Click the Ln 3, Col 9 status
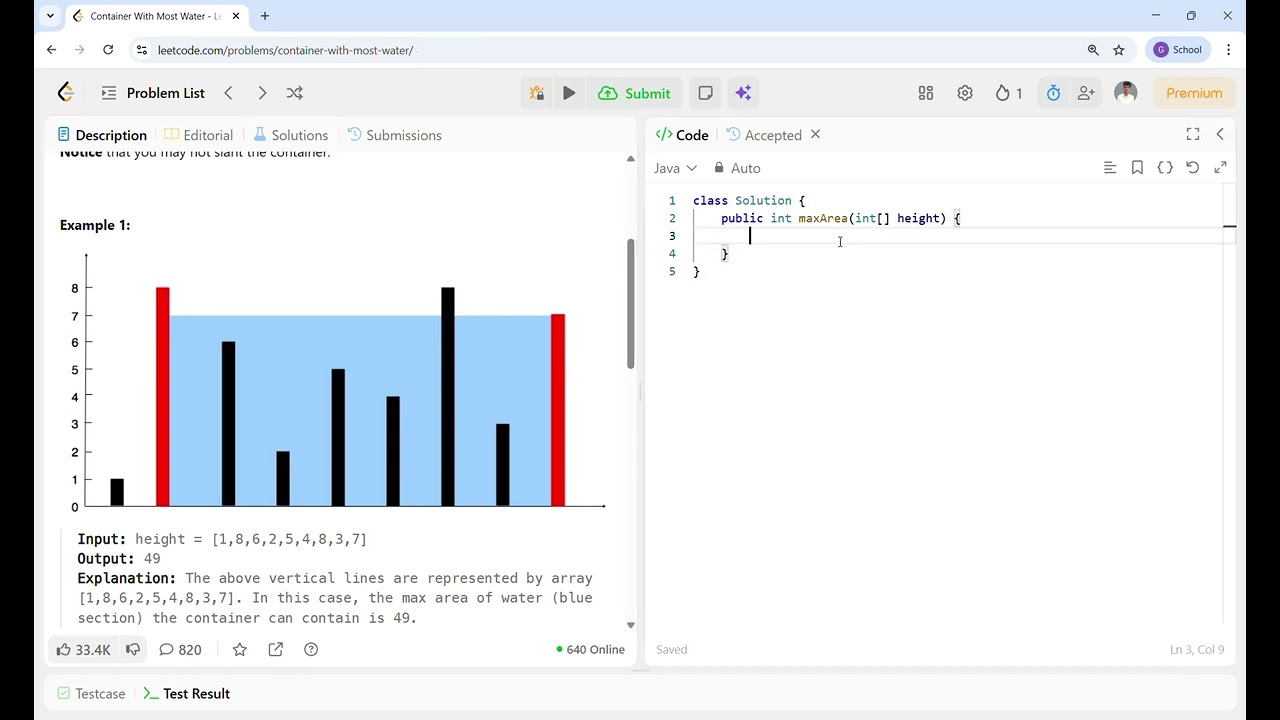This screenshot has width=1280, height=720. tap(1197, 649)
